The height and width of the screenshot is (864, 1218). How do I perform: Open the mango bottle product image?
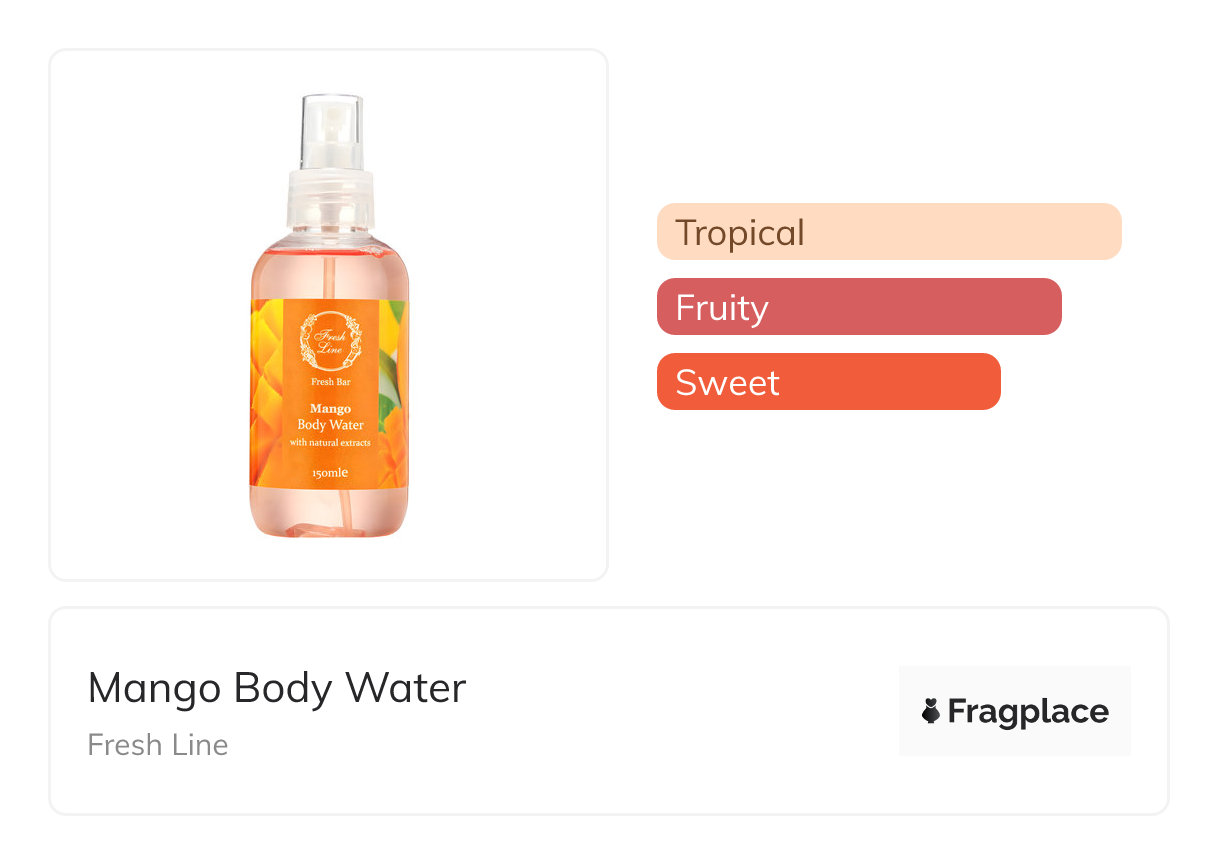click(x=329, y=315)
